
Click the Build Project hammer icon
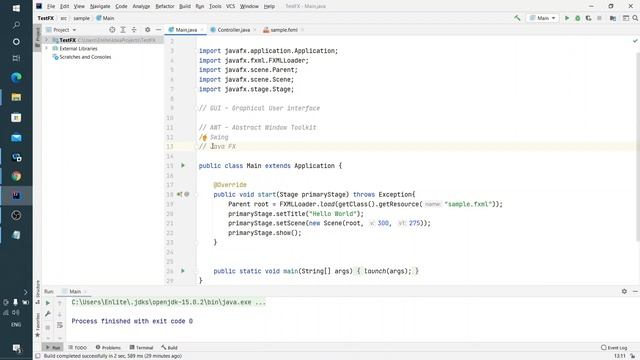(x=517, y=18)
